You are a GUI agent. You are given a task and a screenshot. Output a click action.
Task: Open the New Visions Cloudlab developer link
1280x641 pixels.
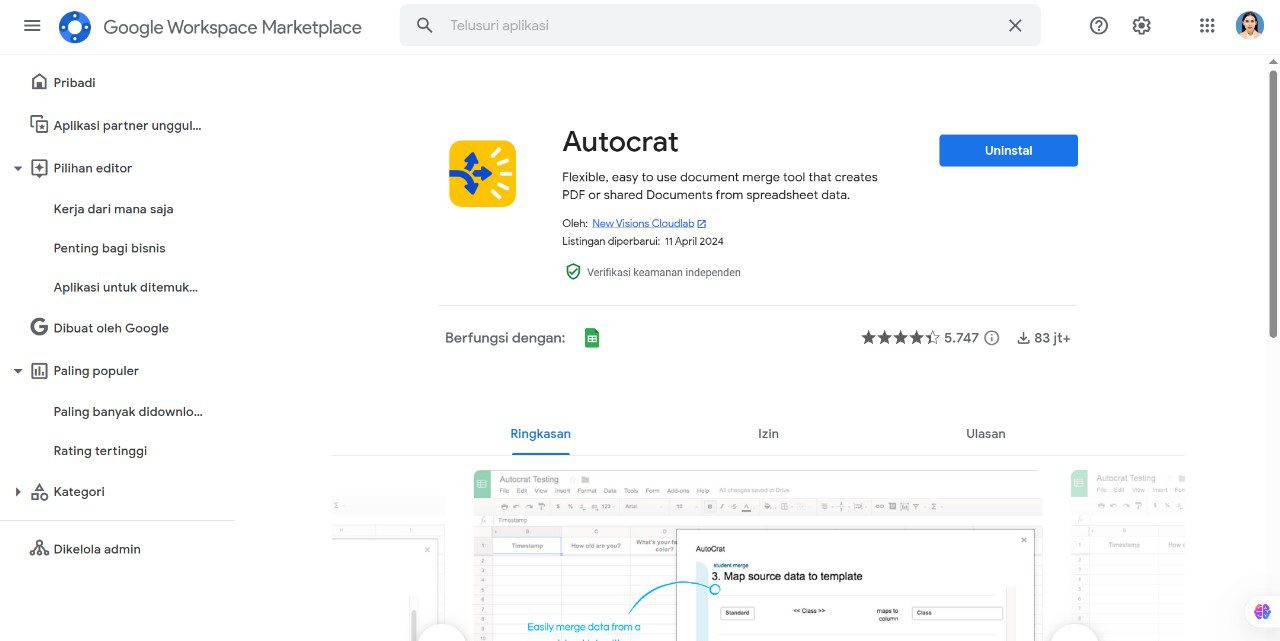[x=643, y=222]
